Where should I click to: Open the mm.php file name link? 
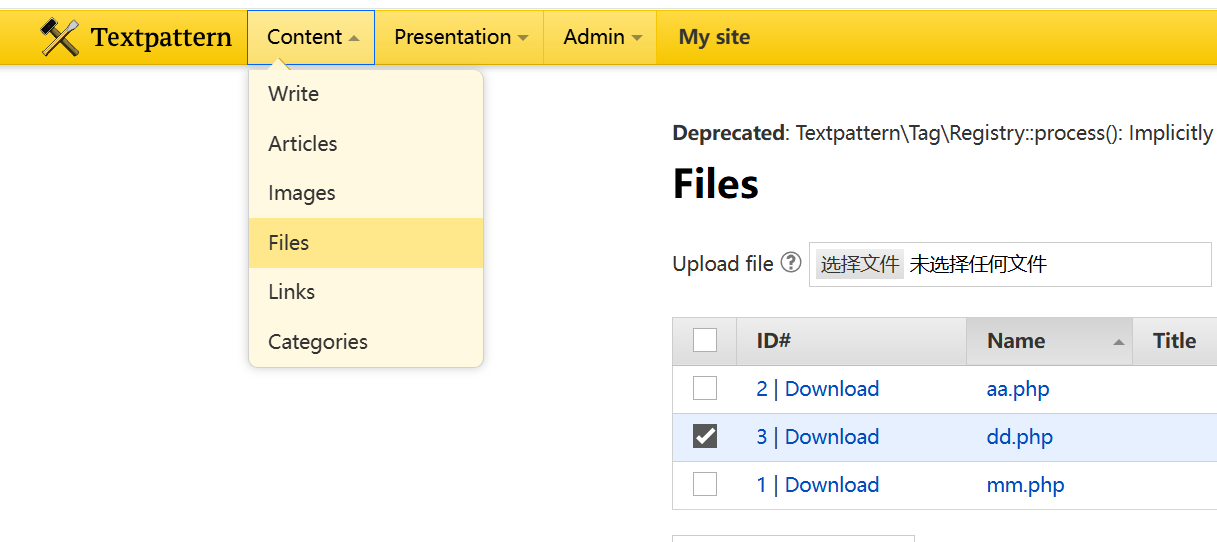pyautogui.click(x=1025, y=485)
